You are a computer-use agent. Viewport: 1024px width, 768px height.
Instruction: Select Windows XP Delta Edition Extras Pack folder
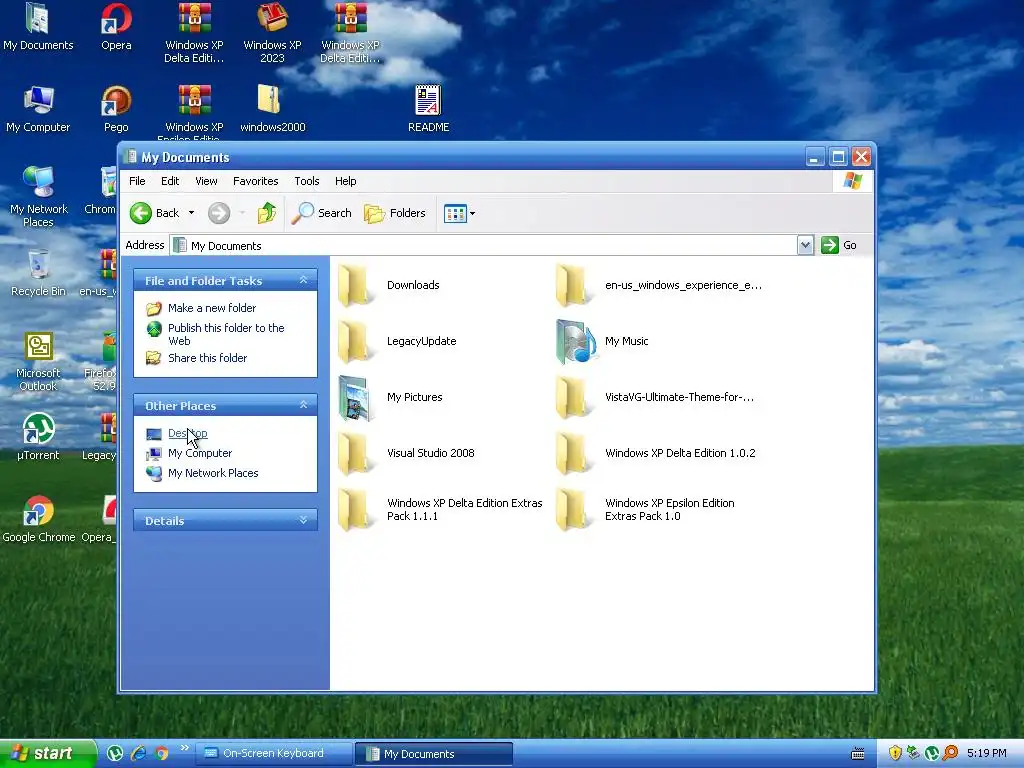tap(355, 509)
